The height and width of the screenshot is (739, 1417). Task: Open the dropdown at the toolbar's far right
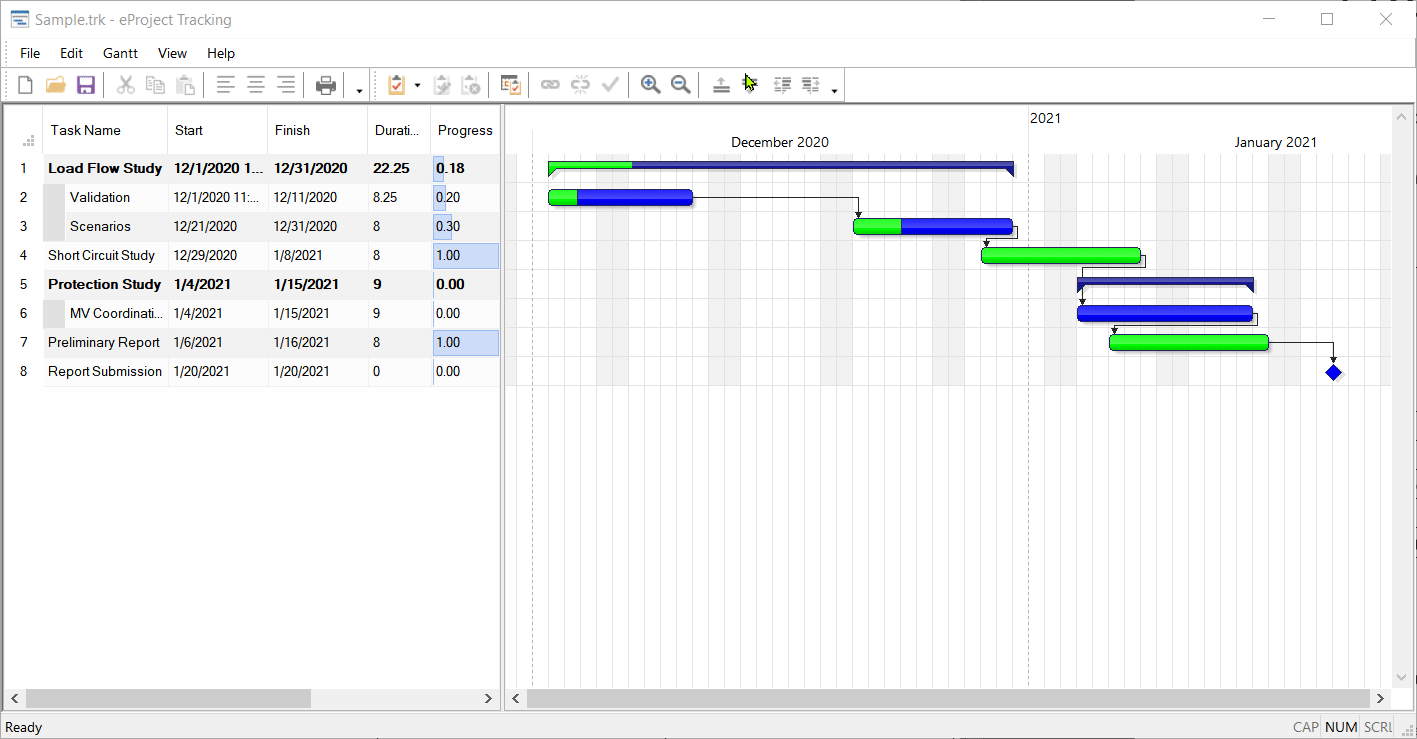click(834, 88)
